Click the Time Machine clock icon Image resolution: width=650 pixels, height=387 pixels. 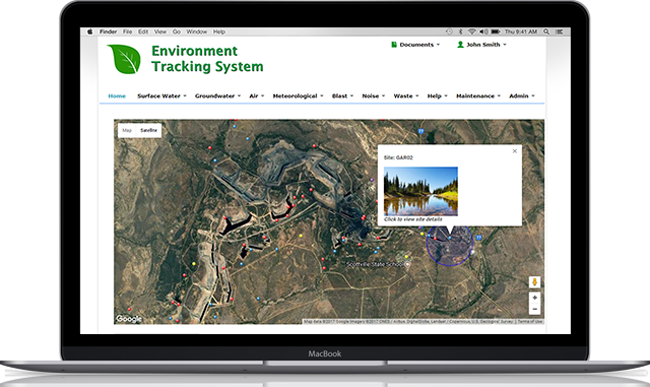pos(449,31)
